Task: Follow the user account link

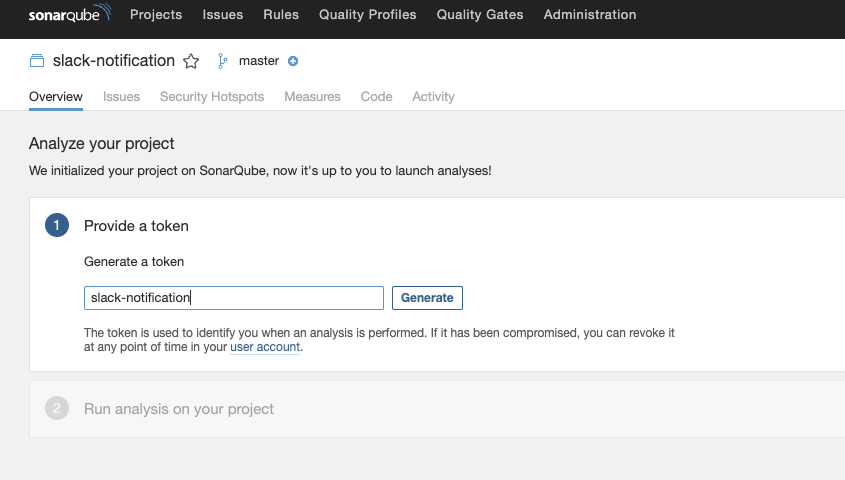Action: (265, 348)
